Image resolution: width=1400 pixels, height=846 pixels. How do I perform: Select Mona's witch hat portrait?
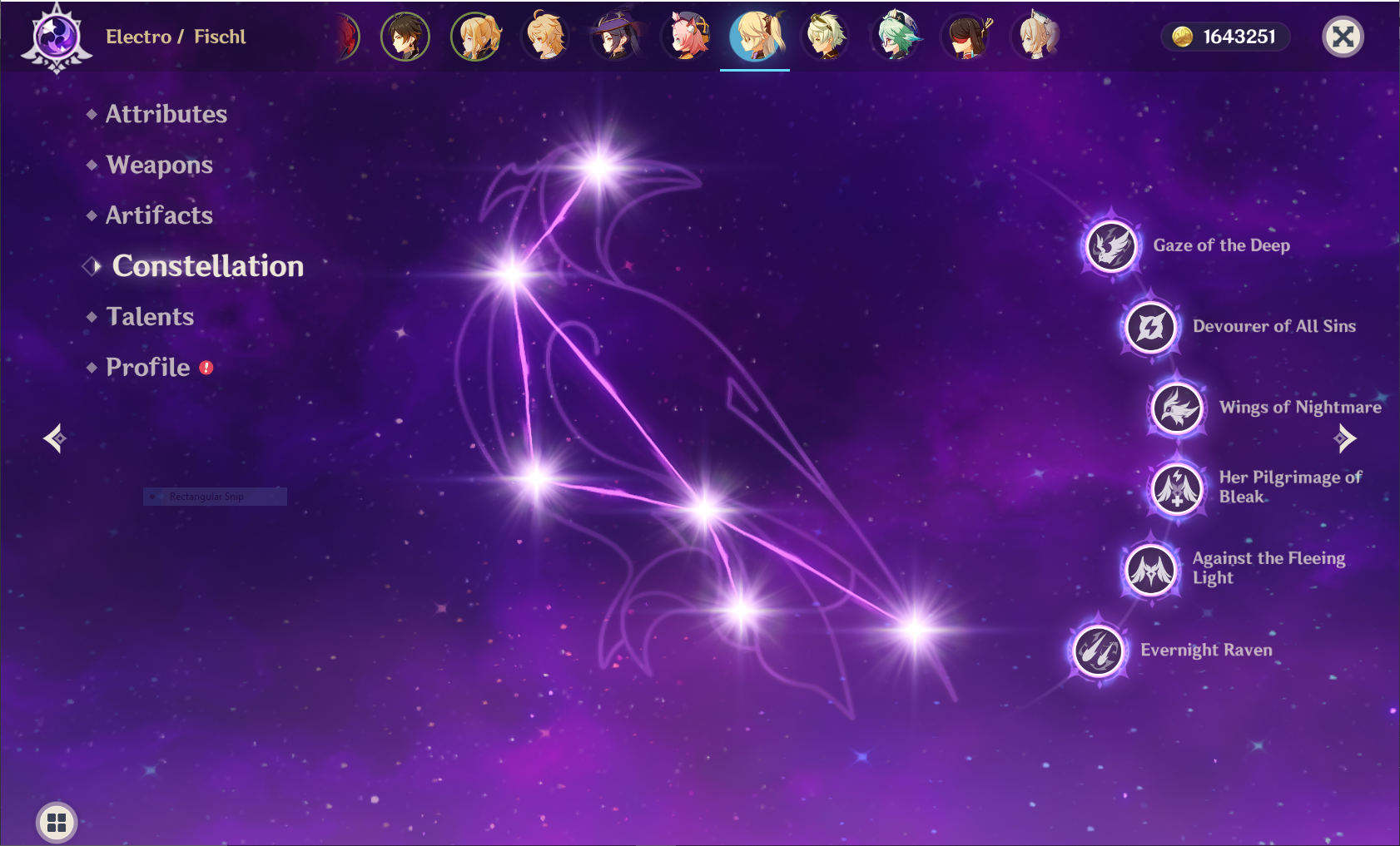click(x=615, y=37)
